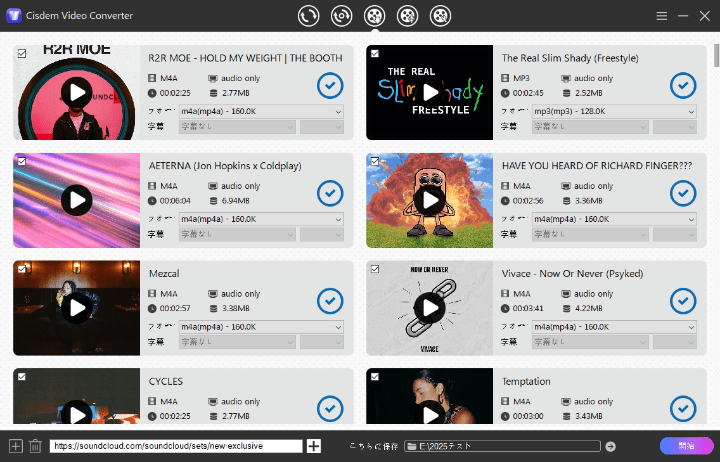The width and height of the screenshot is (720, 462).
Task: Click the blue checkmark icon for Vivace
Action: pyautogui.click(x=683, y=301)
